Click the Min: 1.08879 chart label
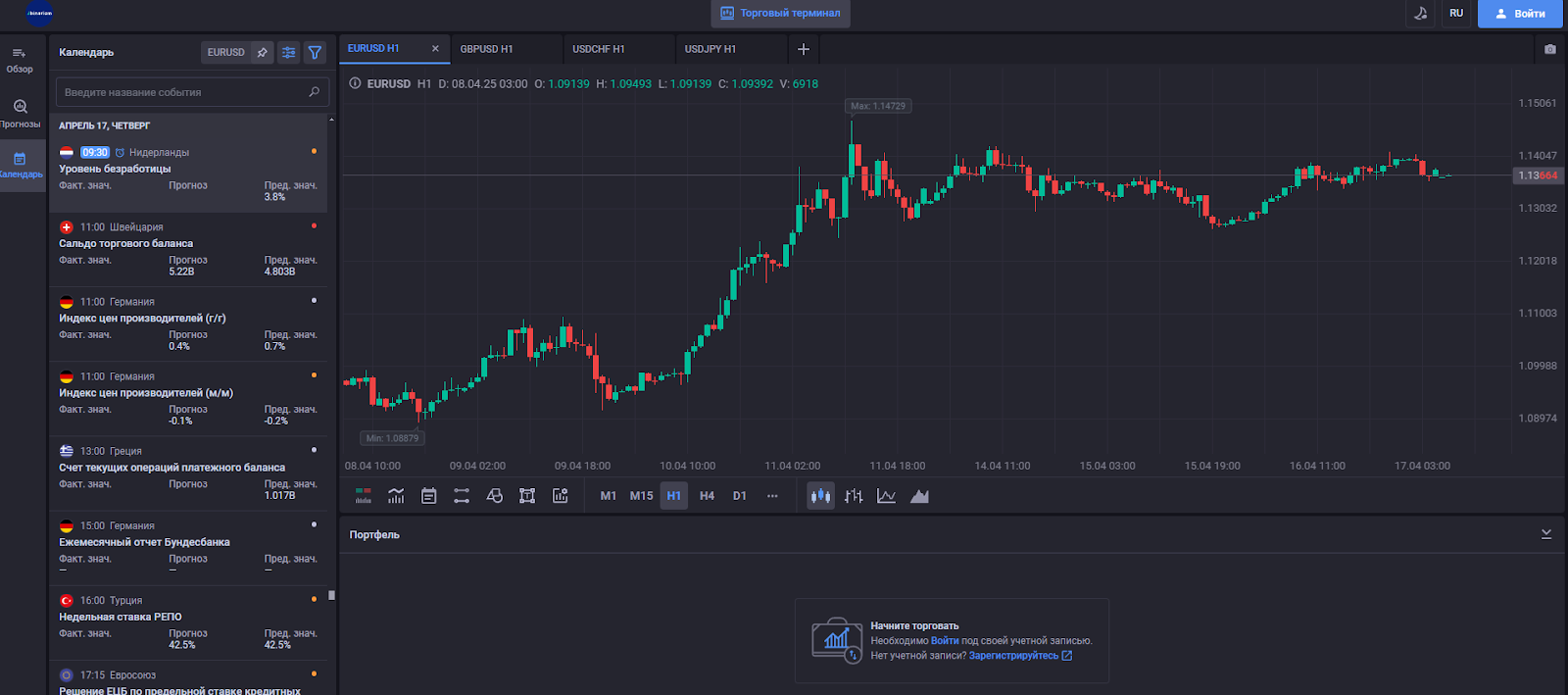Image resolution: width=1568 pixels, height=695 pixels. 392,438
